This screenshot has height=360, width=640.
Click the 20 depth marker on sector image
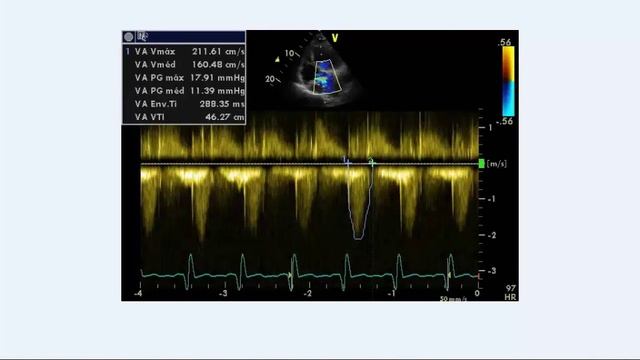(270, 79)
